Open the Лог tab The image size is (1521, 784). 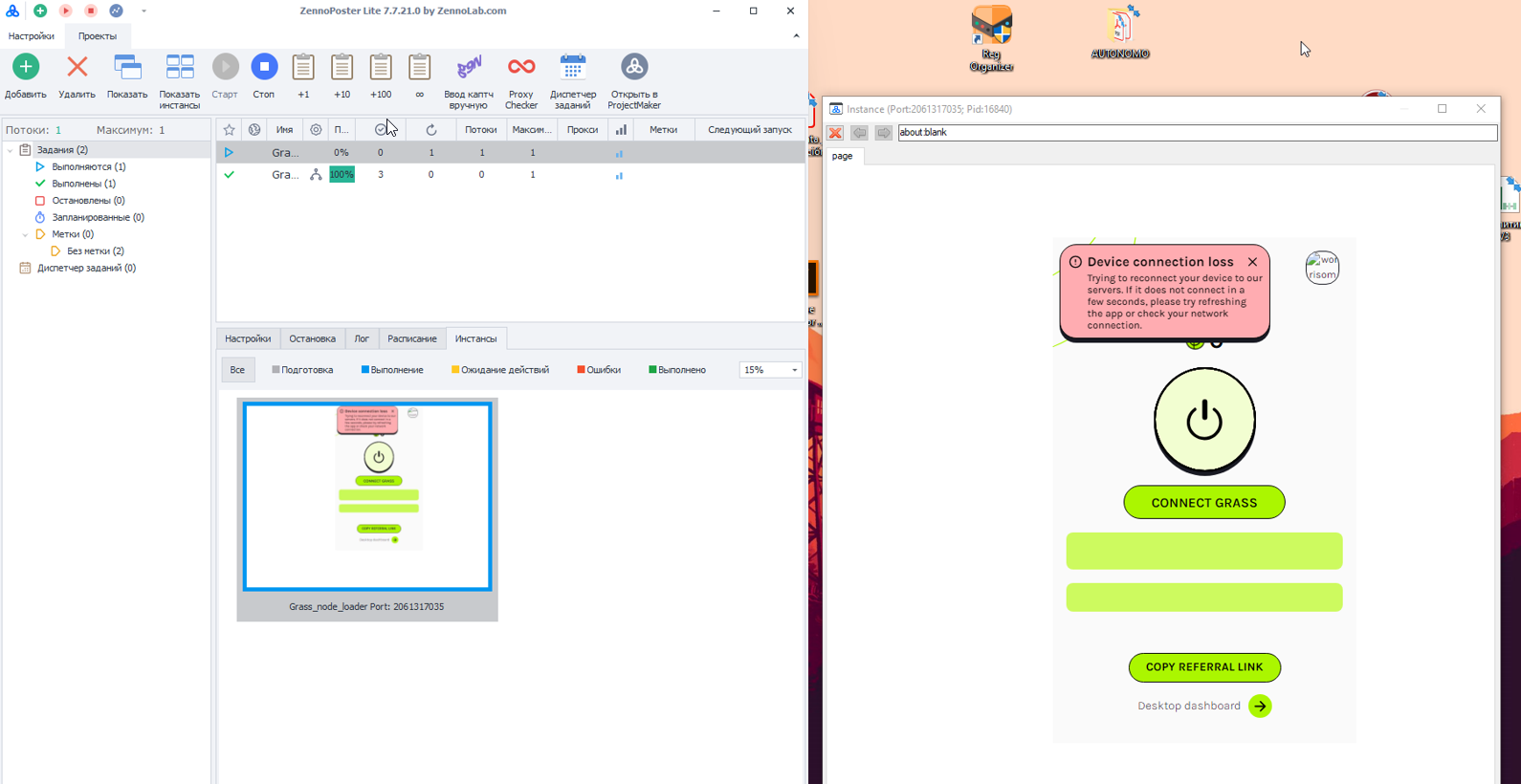click(x=362, y=339)
